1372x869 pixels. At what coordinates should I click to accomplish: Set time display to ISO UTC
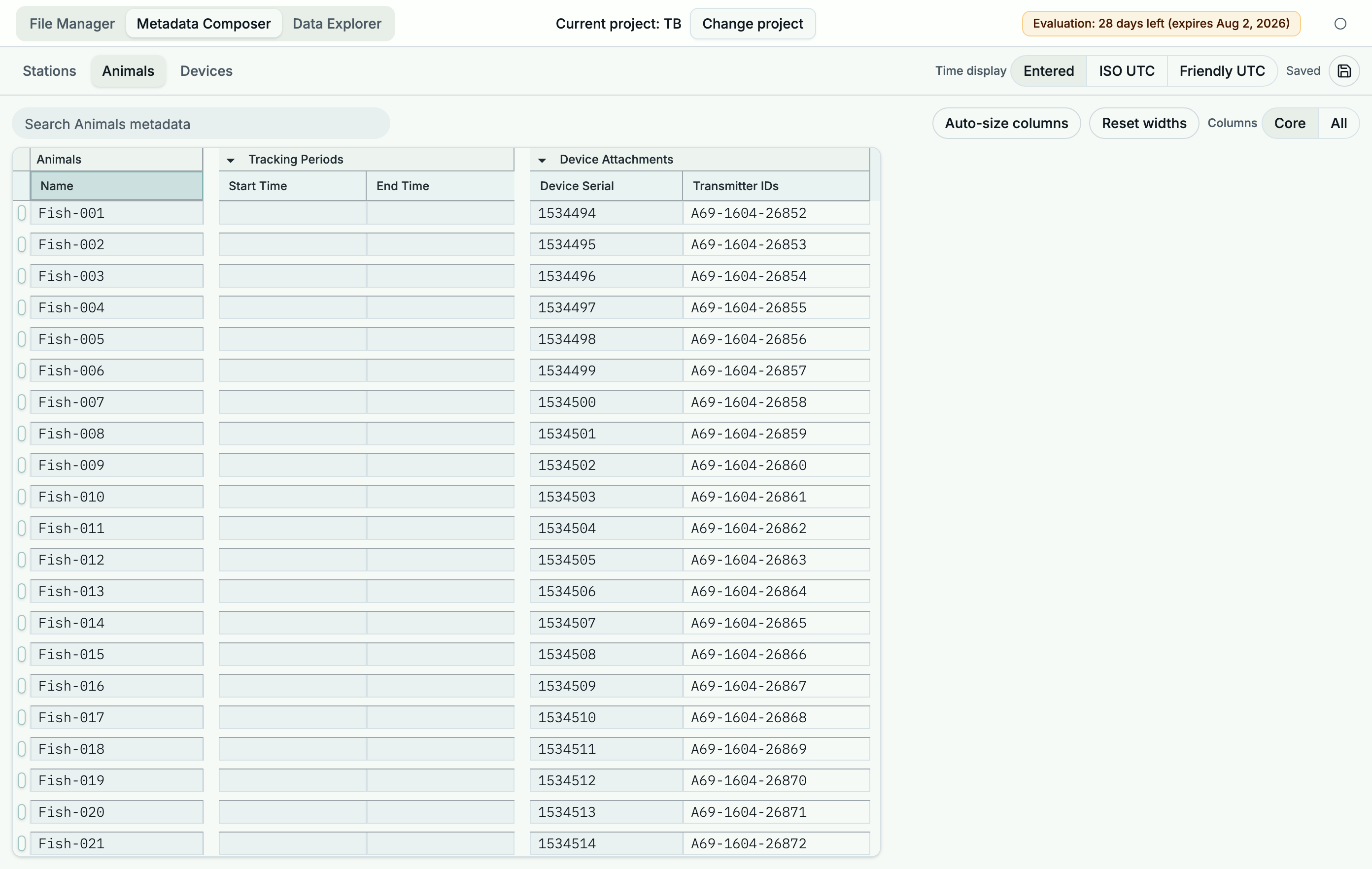[1127, 70]
